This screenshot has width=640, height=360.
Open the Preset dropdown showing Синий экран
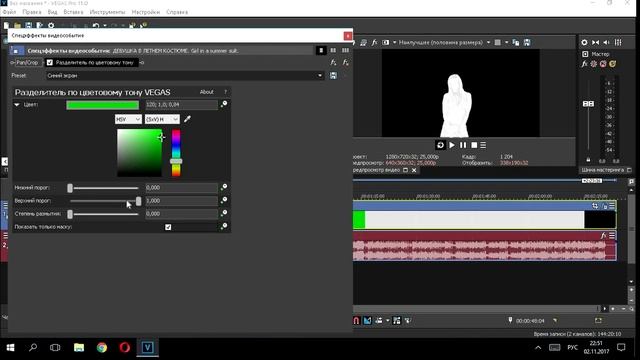(184, 76)
